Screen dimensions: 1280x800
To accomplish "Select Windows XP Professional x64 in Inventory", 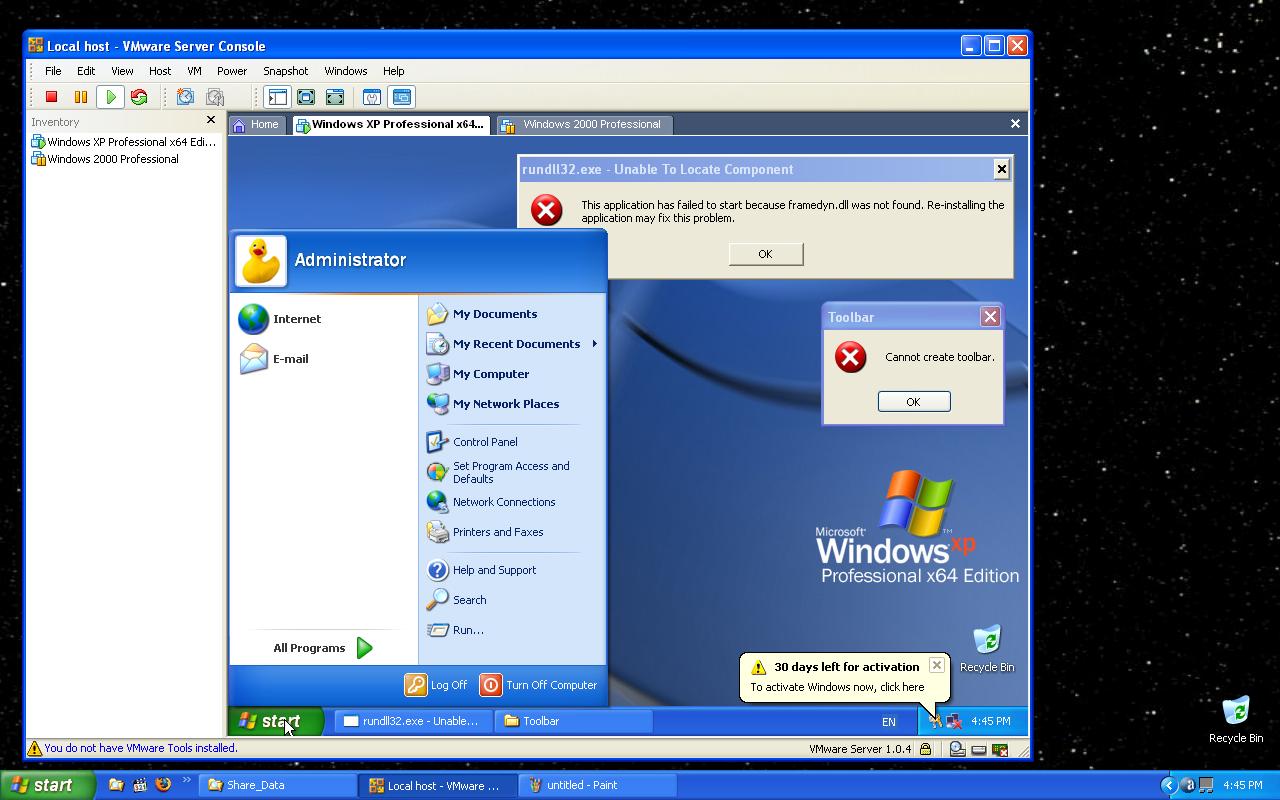I will [x=123, y=142].
